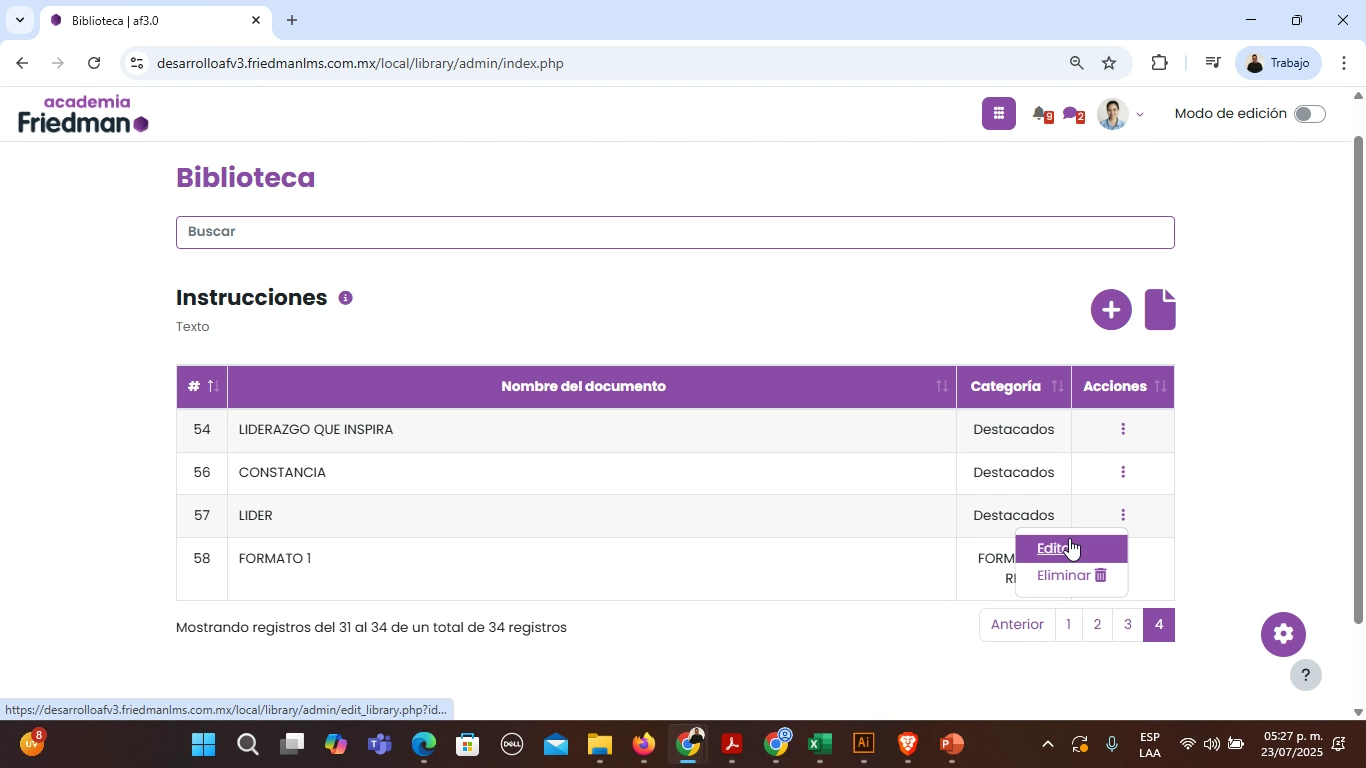1366x768 pixels.
Task: Open the help question mark button
Action: click(x=1305, y=675)
